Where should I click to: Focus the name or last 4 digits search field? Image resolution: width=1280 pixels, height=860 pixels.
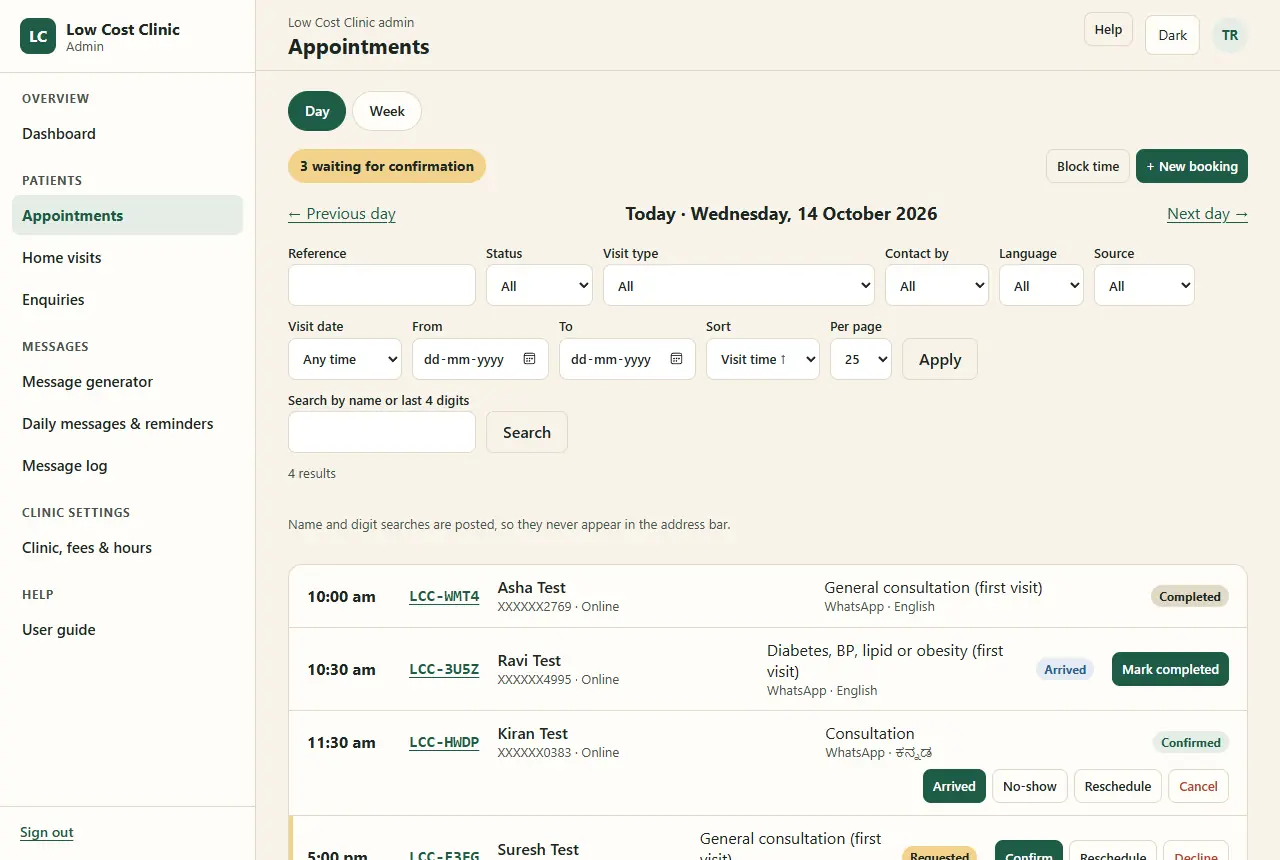[382, 432]
